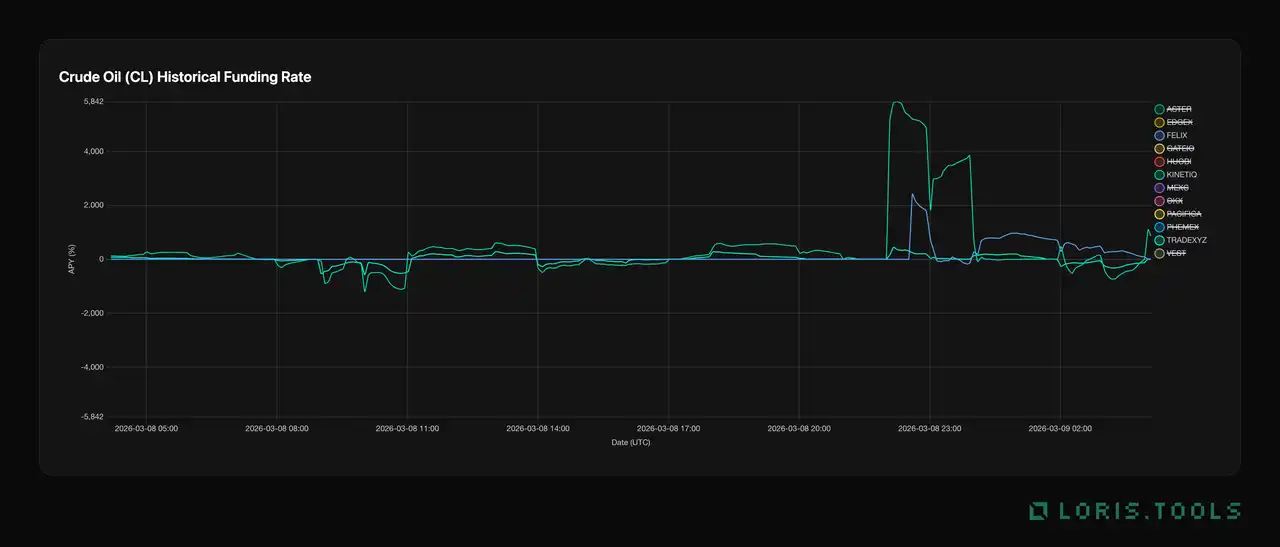Click the highest green spike on the chart
The image size is (1280, 547).
tap(896, 102)
